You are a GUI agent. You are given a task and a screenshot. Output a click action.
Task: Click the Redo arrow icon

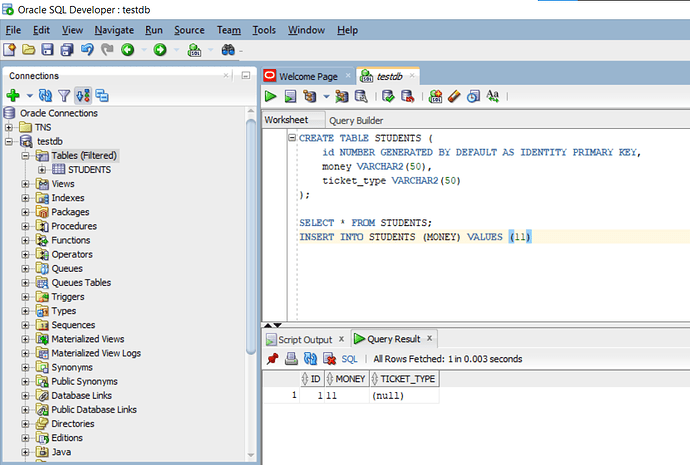[x=107, y=50]
